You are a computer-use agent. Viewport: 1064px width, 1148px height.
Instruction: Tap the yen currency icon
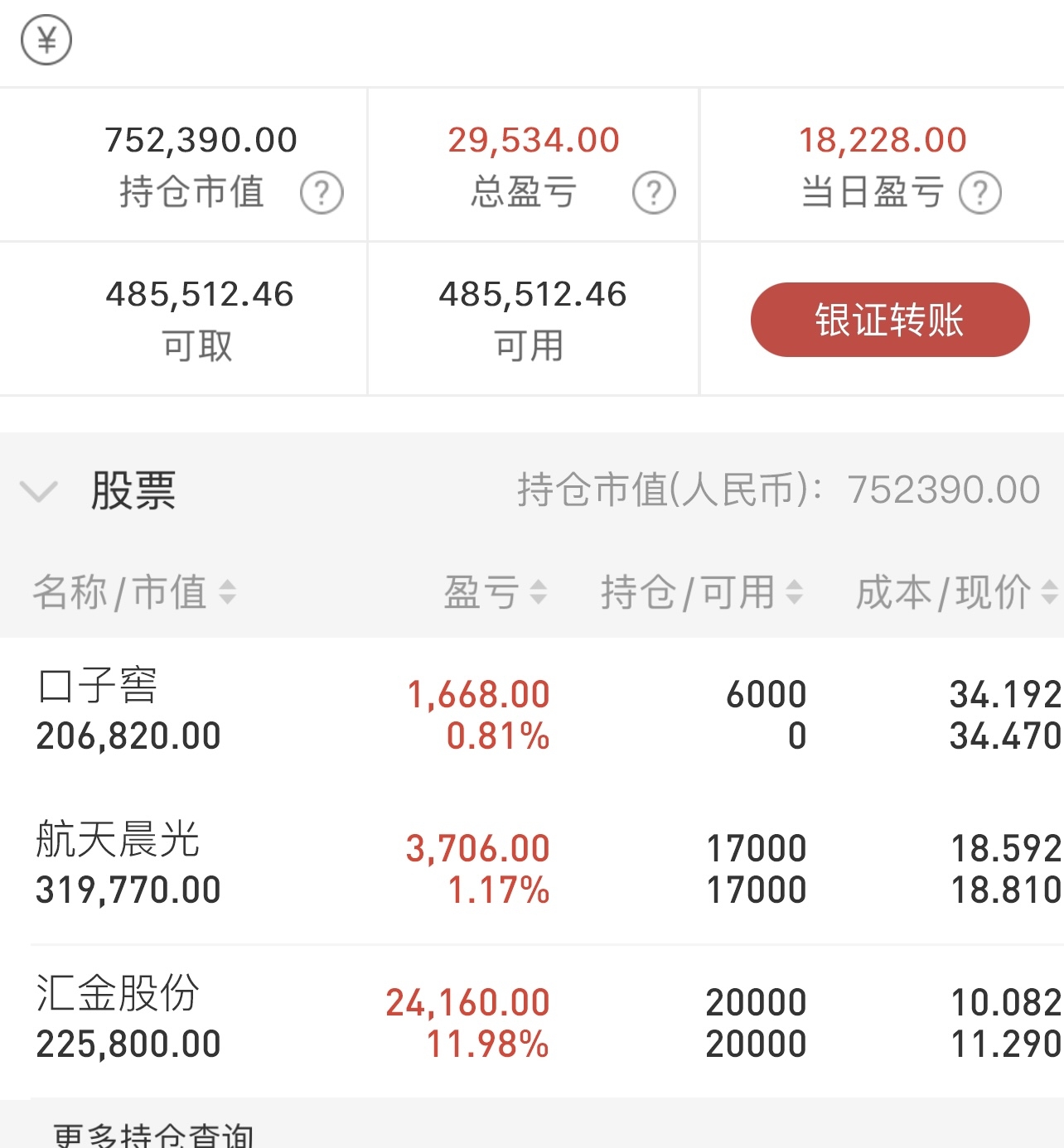point(46,39)
